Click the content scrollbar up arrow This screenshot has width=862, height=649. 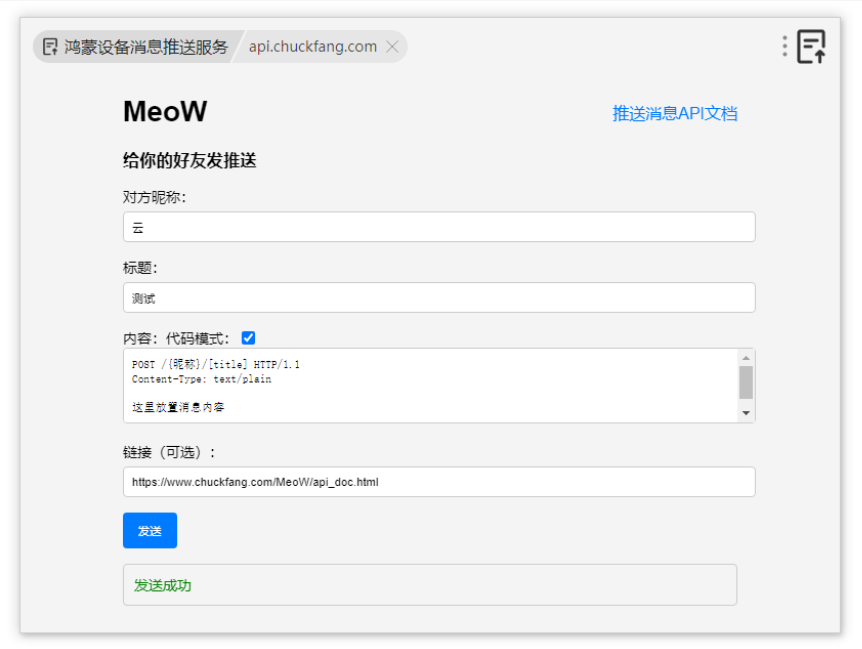[x=746, y=358]
